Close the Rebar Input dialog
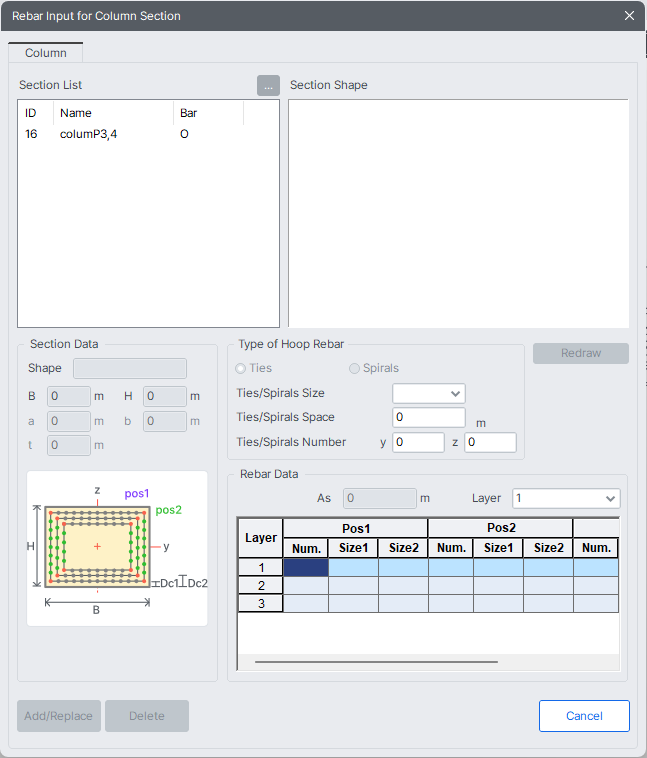This screenshot has height=758, width=647. [x=629, y=15]
